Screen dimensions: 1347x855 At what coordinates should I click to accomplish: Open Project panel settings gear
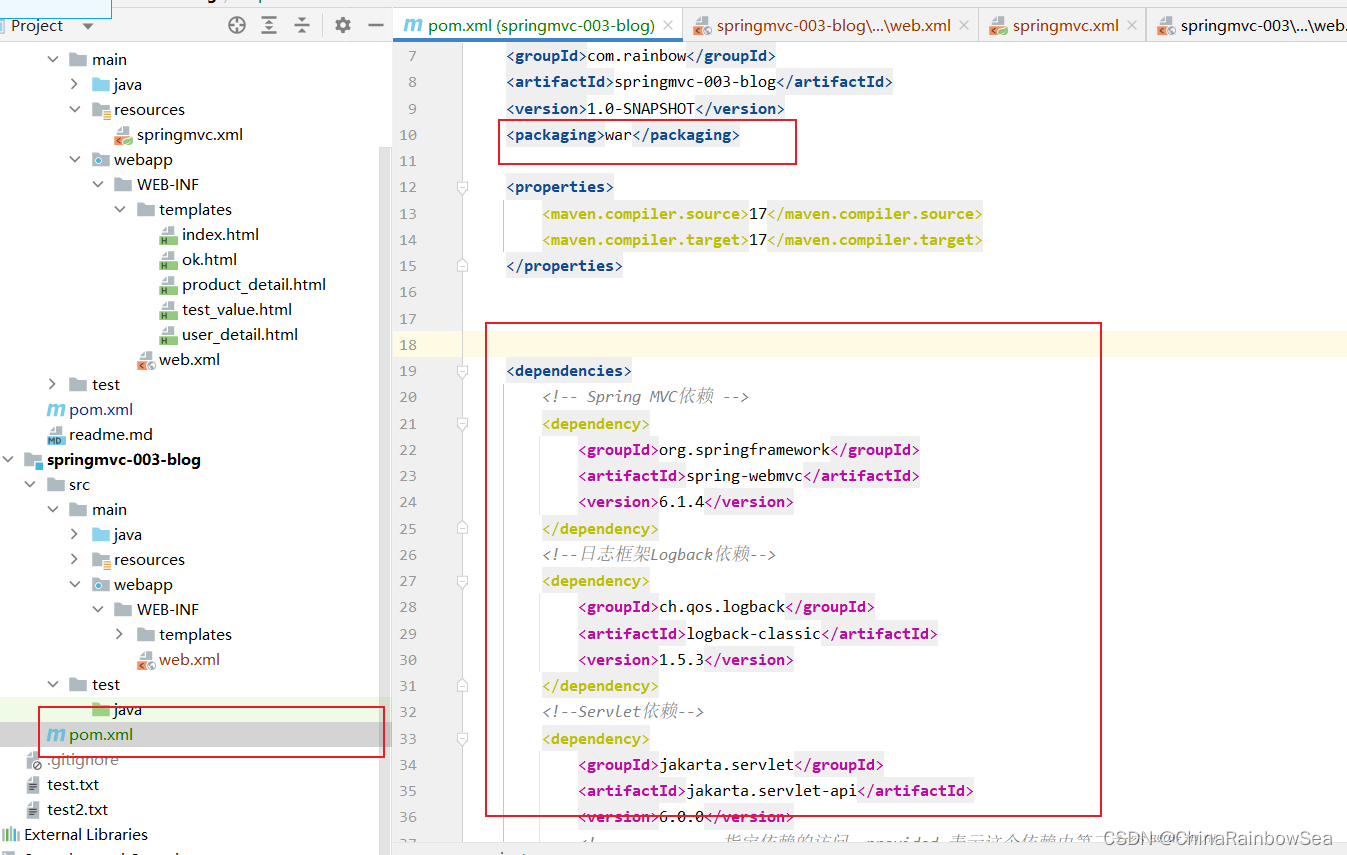point(343,26)
